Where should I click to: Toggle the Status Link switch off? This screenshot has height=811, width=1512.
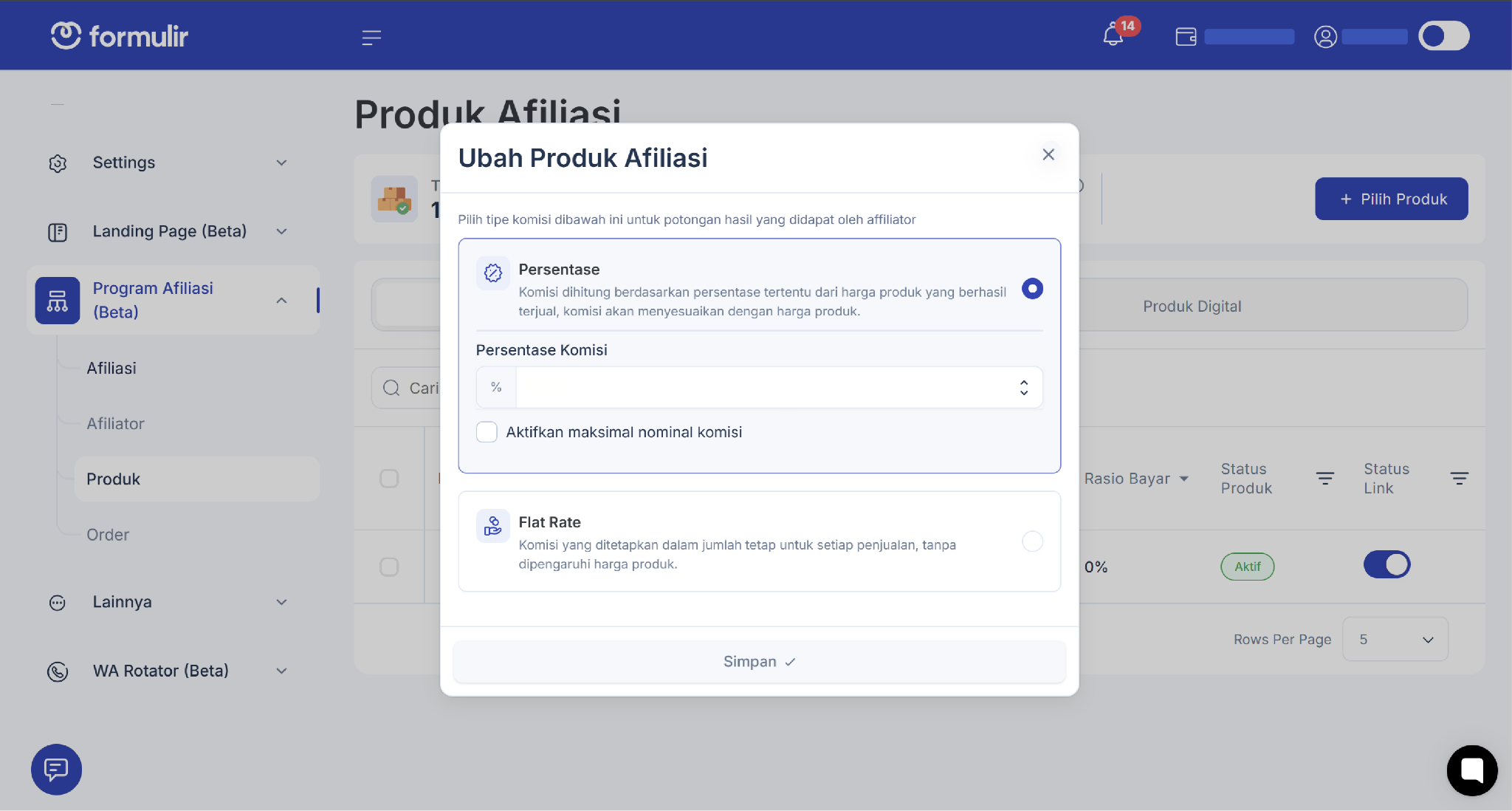tap(1386, 565)
